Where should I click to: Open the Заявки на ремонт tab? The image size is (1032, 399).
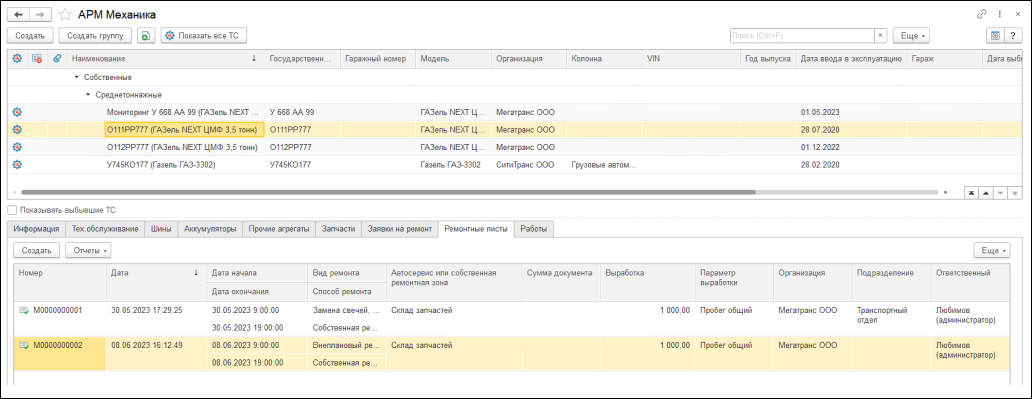[401, 228]
